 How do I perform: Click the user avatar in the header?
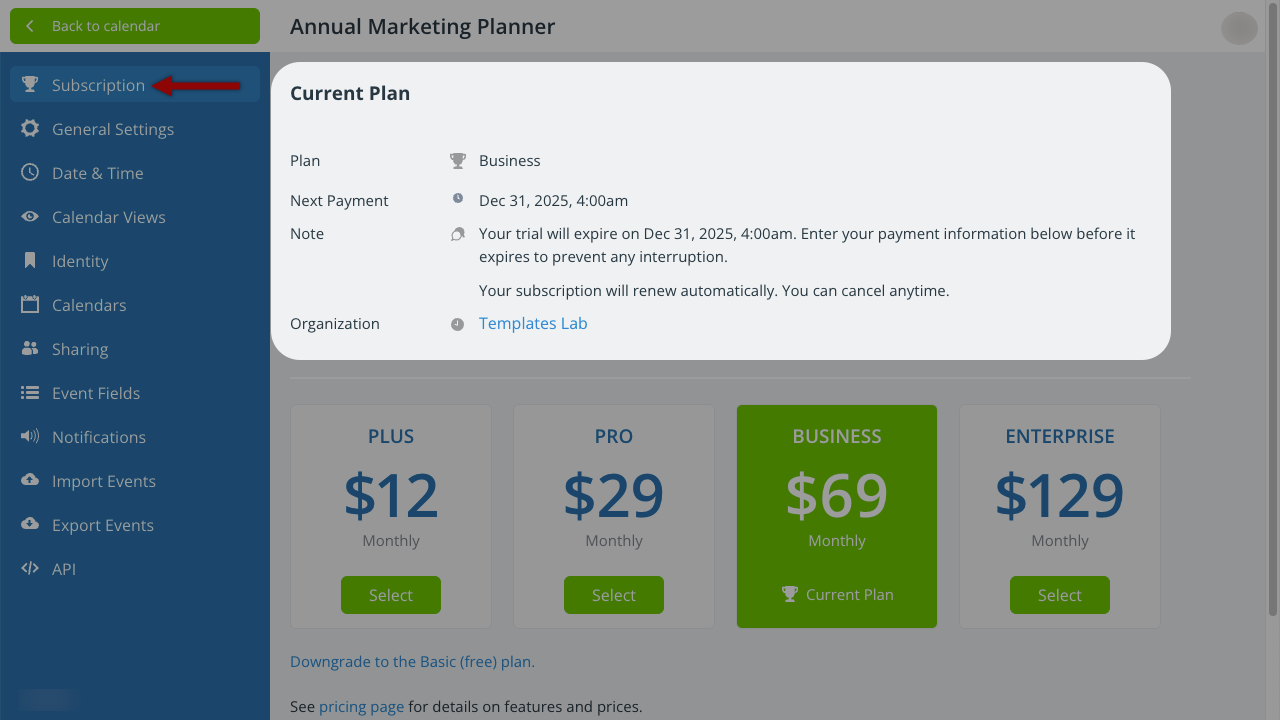(1239, 28)
